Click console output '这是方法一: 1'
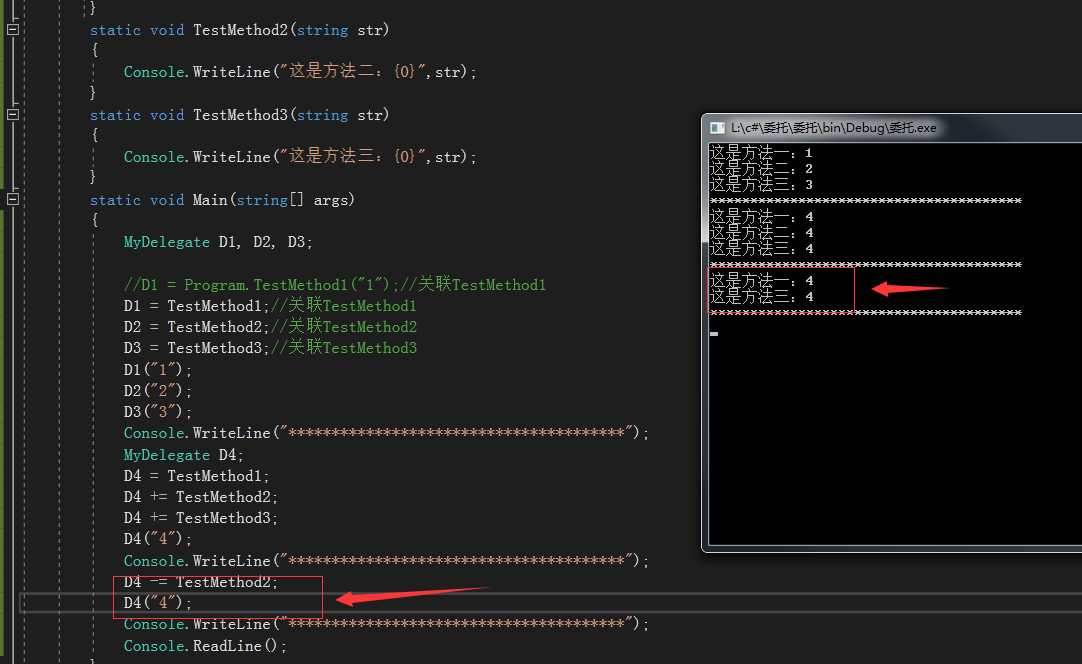 (761, 153)
